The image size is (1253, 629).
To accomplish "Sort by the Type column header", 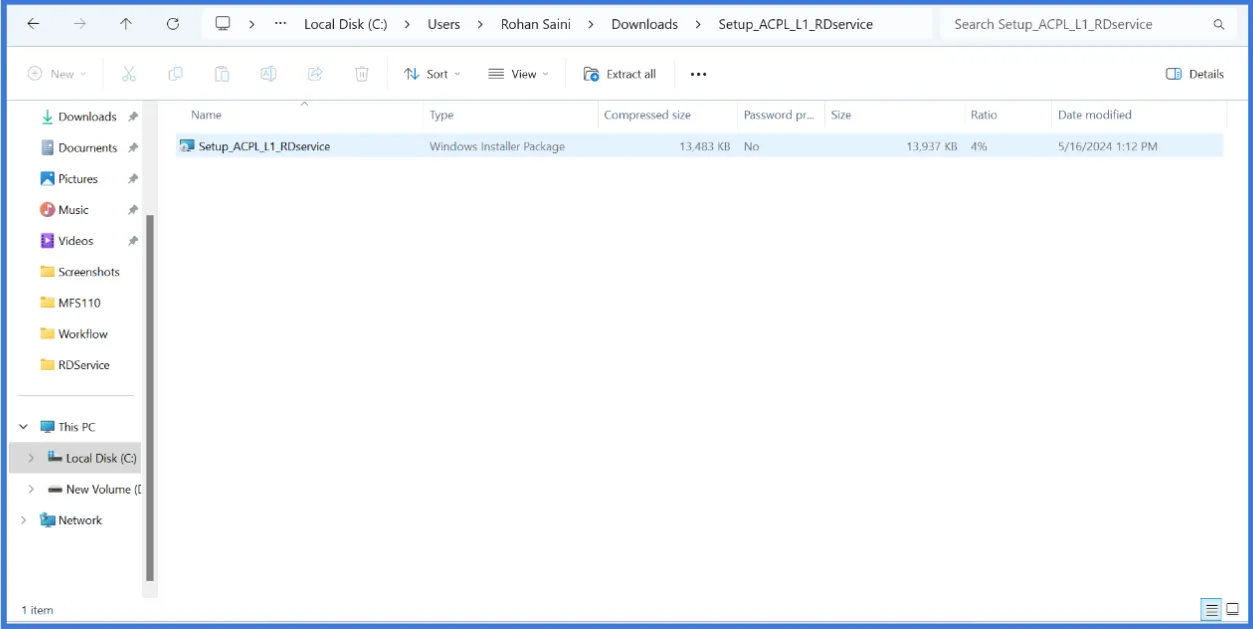I will point(442,115).
